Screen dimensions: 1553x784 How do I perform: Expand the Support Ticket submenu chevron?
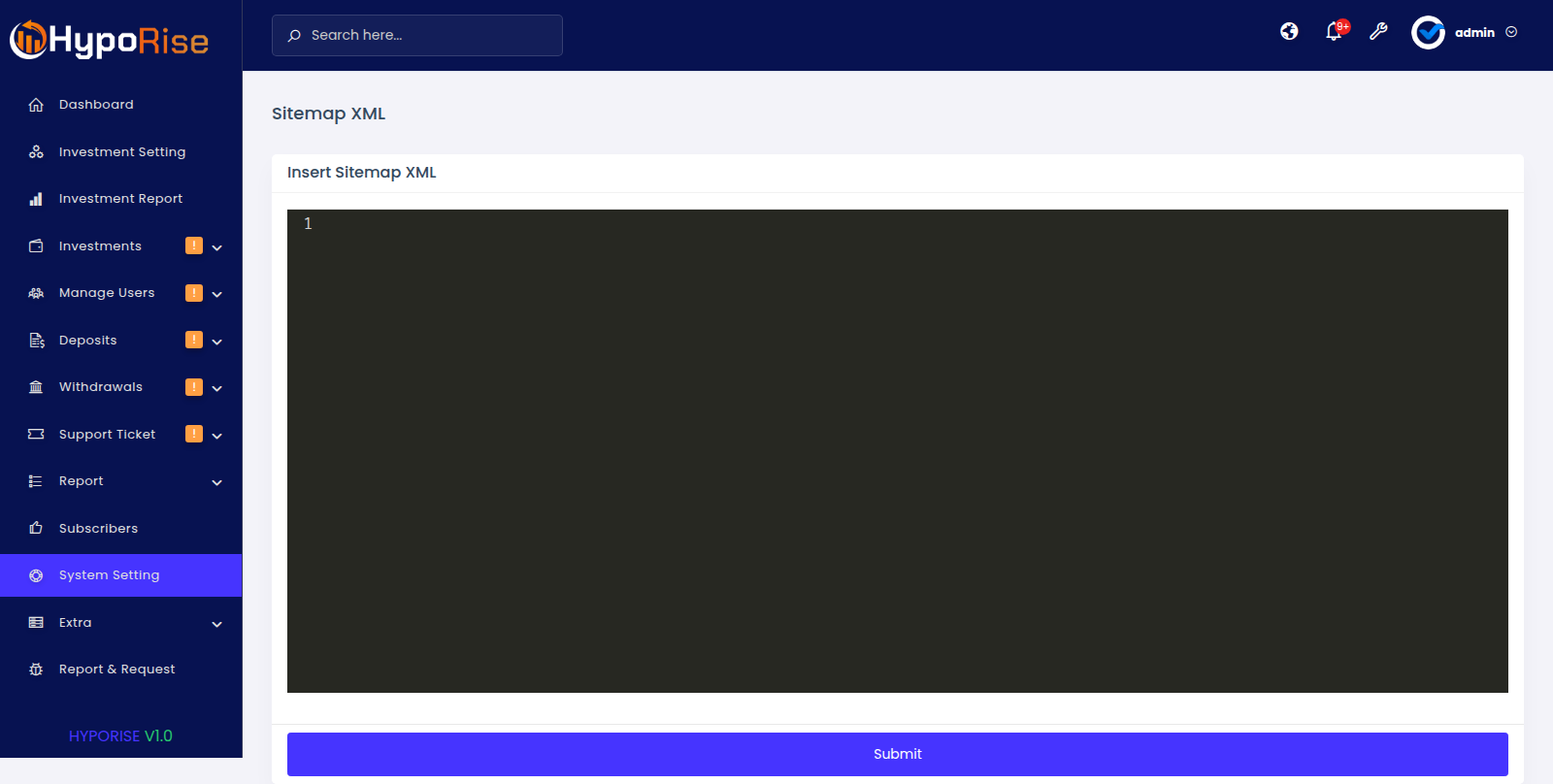pos(217,436)
